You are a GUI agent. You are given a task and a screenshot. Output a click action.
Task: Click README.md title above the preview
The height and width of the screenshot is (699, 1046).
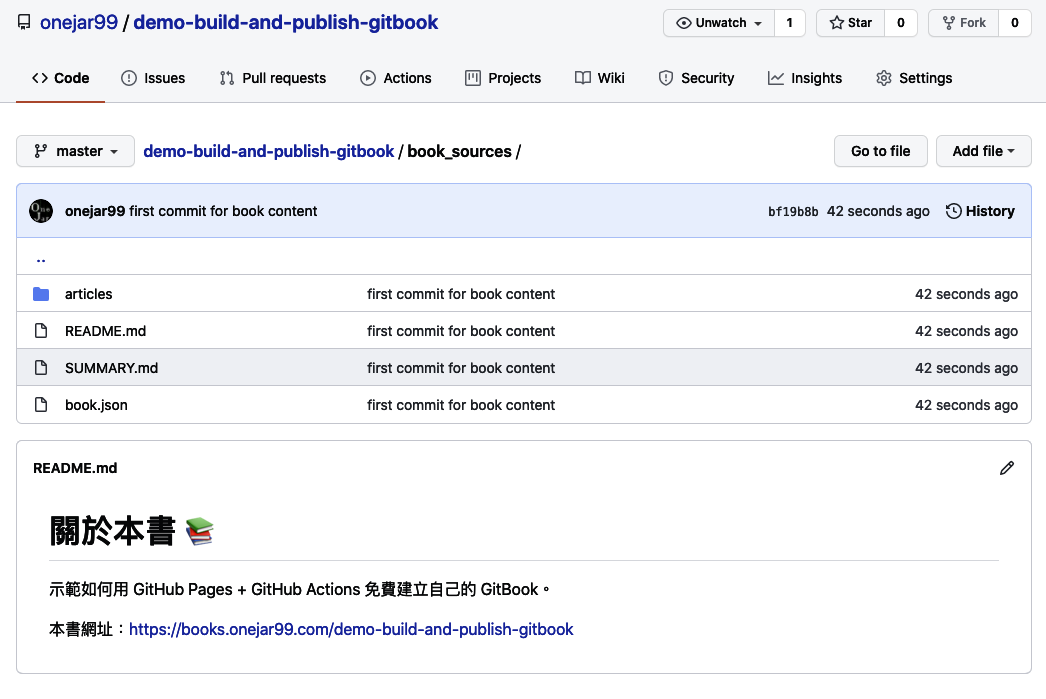(75, 468)
